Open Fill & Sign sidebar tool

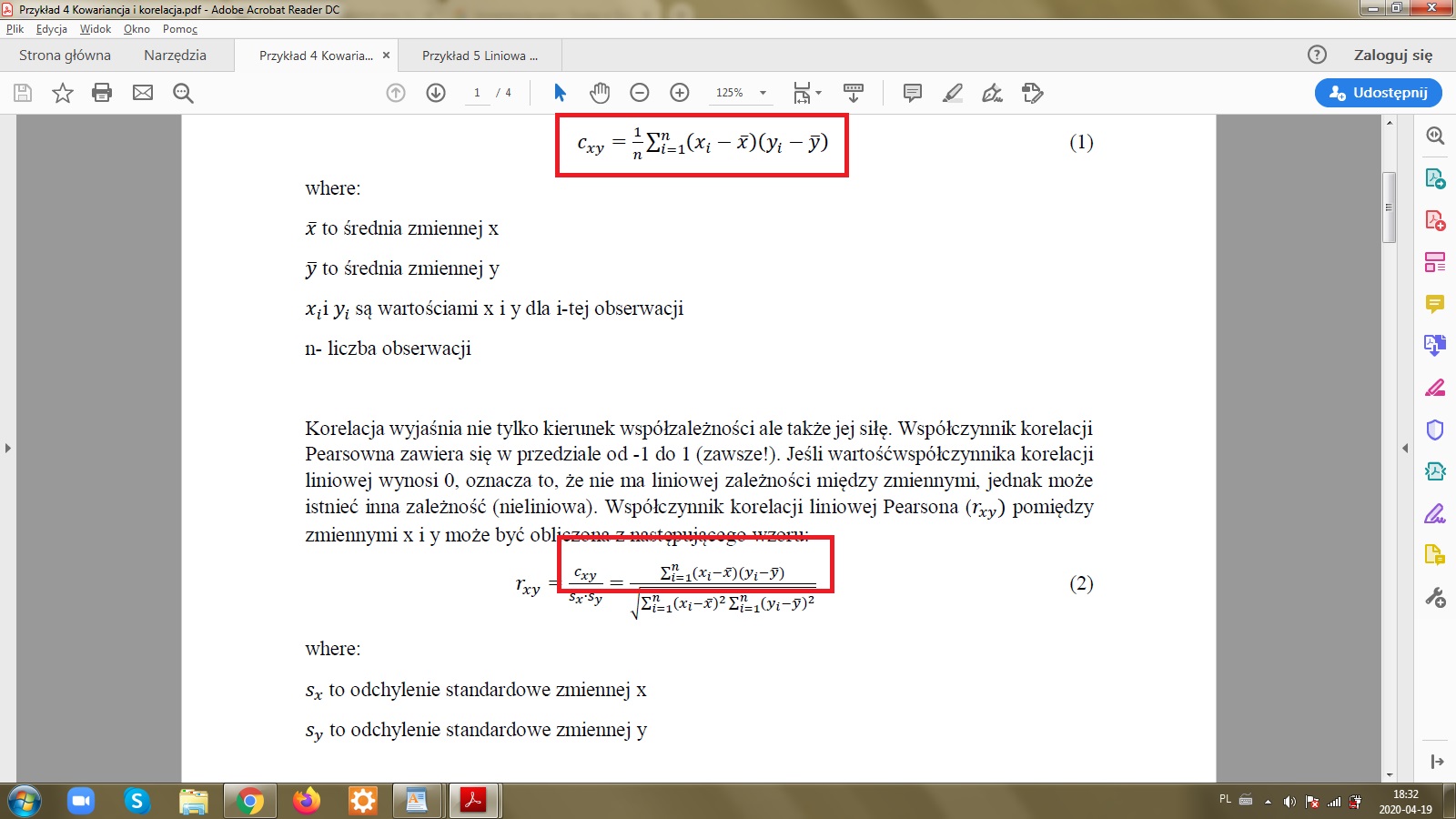click(x=1435, y=513)
